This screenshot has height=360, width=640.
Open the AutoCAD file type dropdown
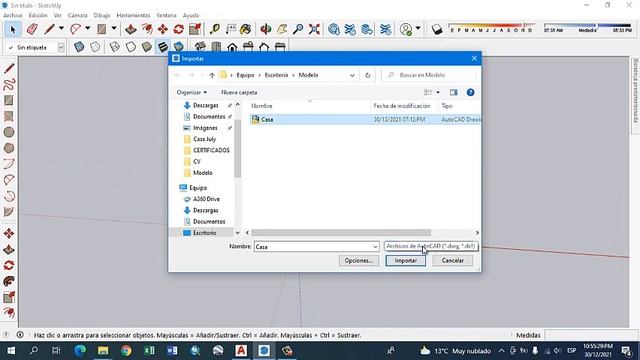click(x=431, y=246)
